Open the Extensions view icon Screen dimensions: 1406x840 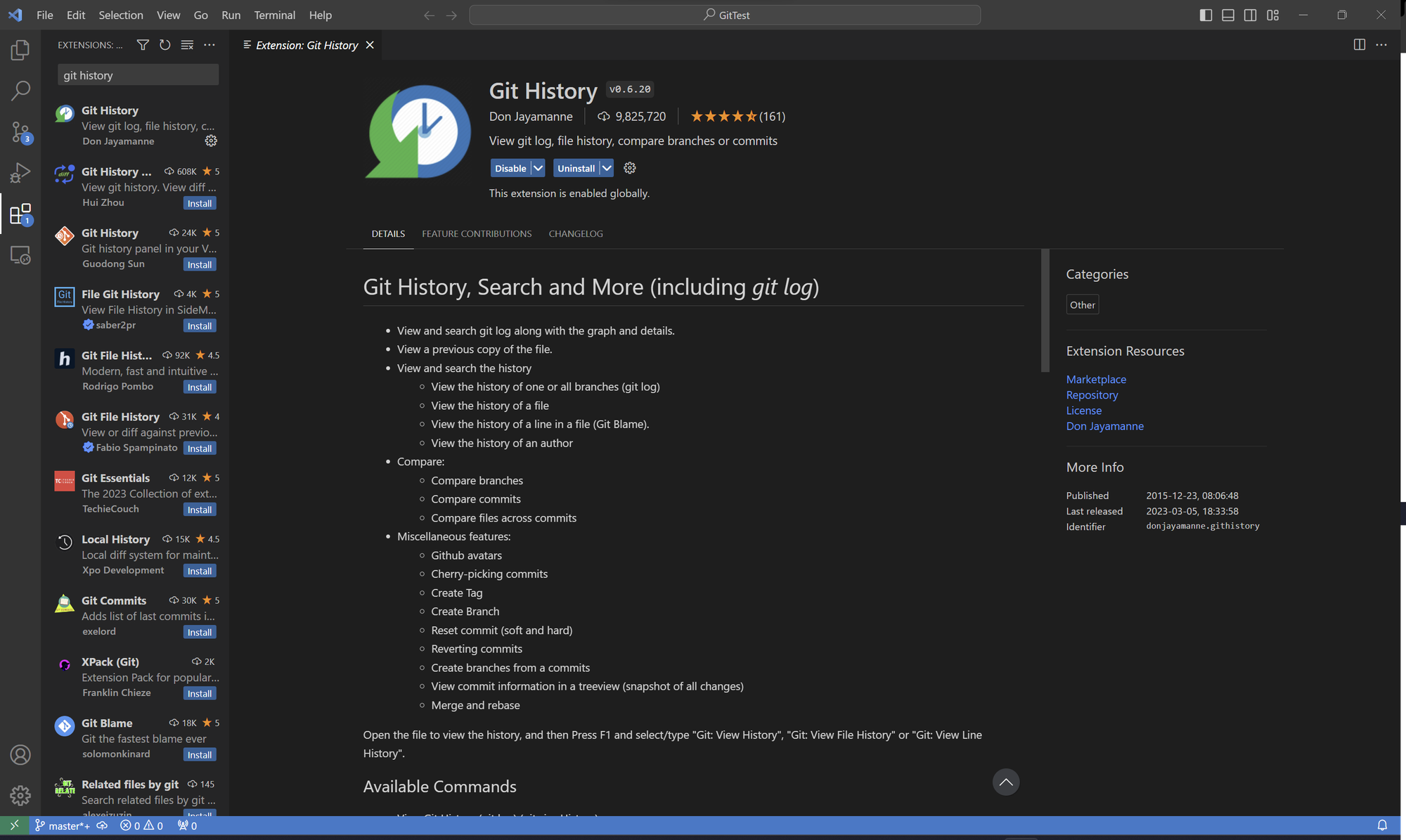tap(20, 214)
